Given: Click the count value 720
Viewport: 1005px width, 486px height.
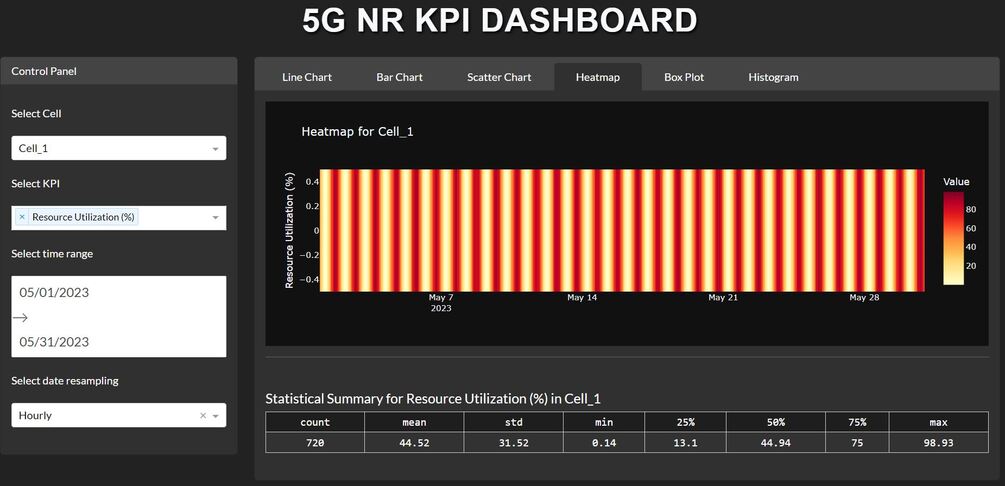Looking at the screenshot, I should click(315, 442).
